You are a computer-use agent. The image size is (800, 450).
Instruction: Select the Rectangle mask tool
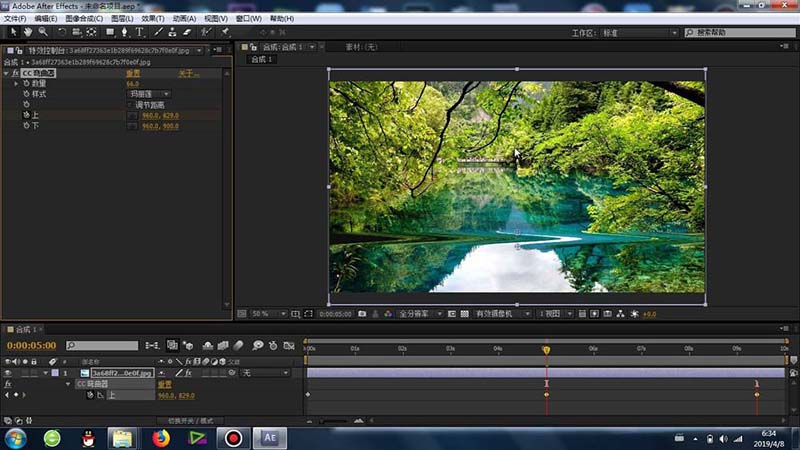point(110,32)
